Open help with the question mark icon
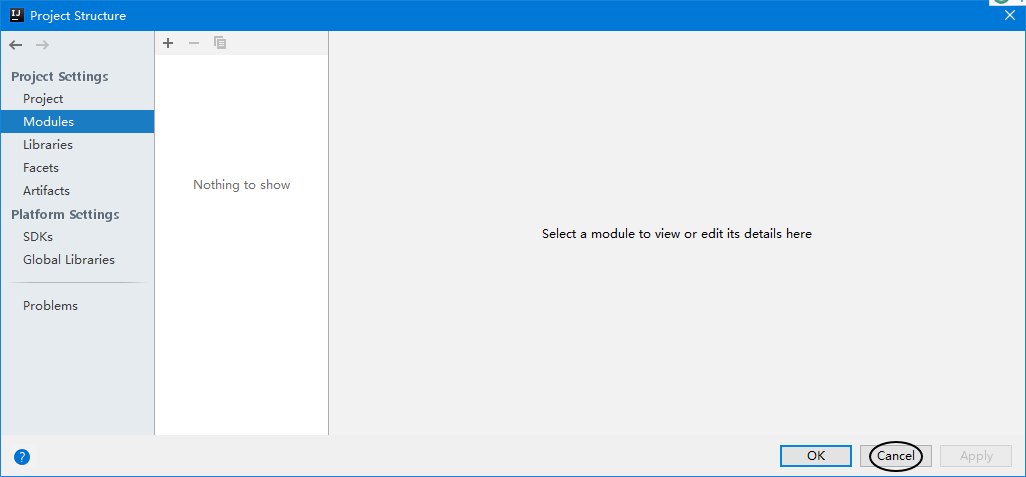The image size is (1026, 477). coord(22,456)
